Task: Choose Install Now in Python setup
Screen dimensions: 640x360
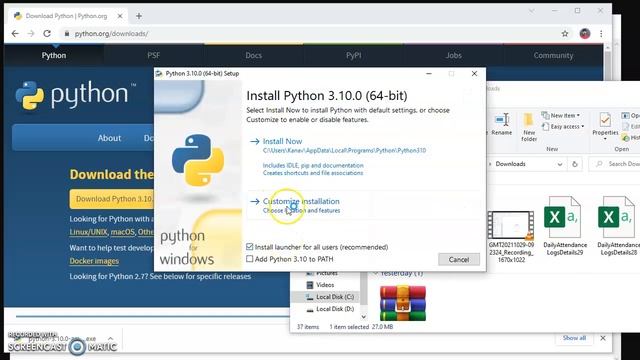Action: coord(282,141)
